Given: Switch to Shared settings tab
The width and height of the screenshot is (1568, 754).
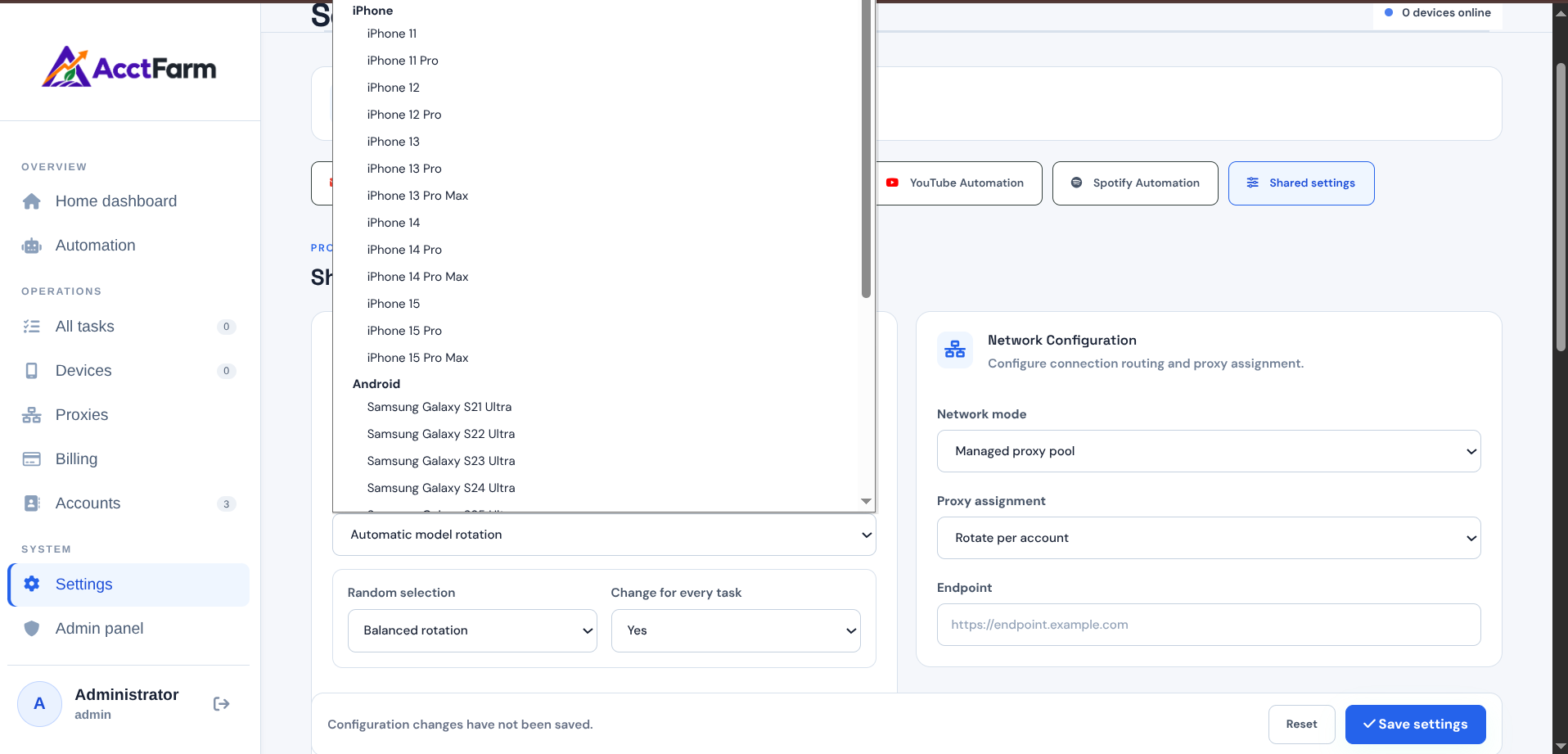Looking at the screenshot, I should pyautogui.click(x=1301, y=183).
